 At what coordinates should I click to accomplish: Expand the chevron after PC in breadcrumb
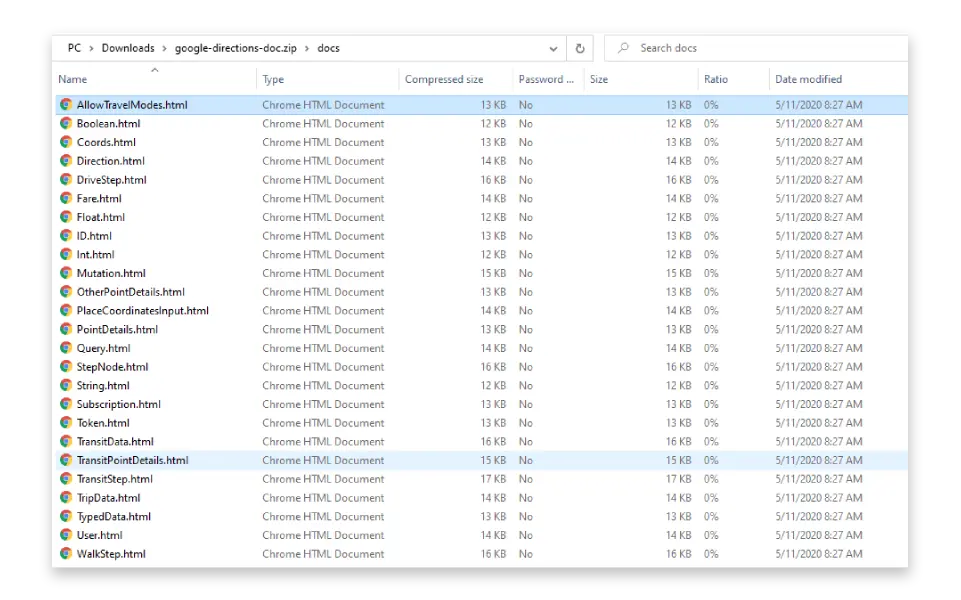pyautogui.click(x=91, y=48)
